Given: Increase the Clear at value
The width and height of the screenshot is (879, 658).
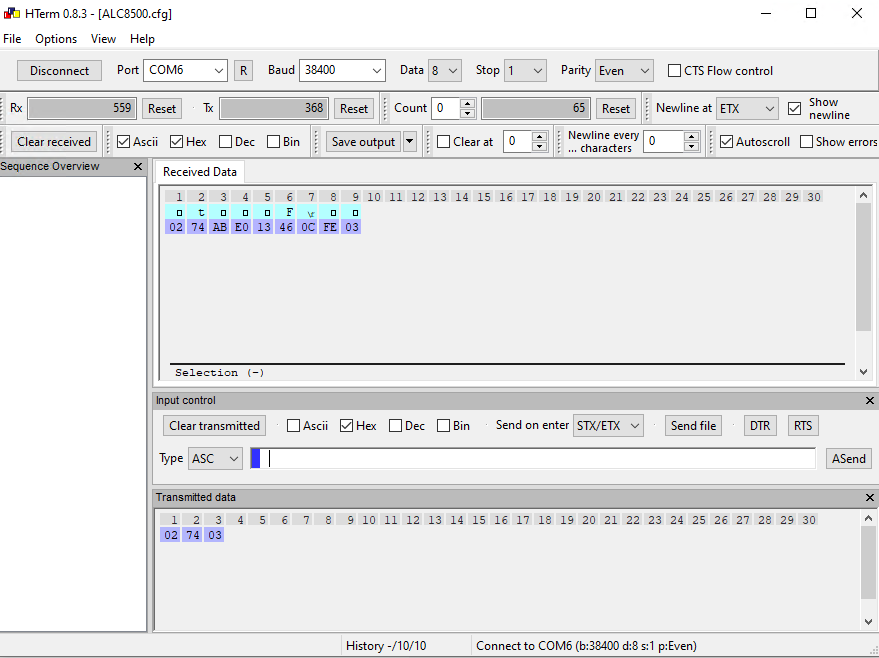Looking at the screenshot, I should (x=539, y=137).
